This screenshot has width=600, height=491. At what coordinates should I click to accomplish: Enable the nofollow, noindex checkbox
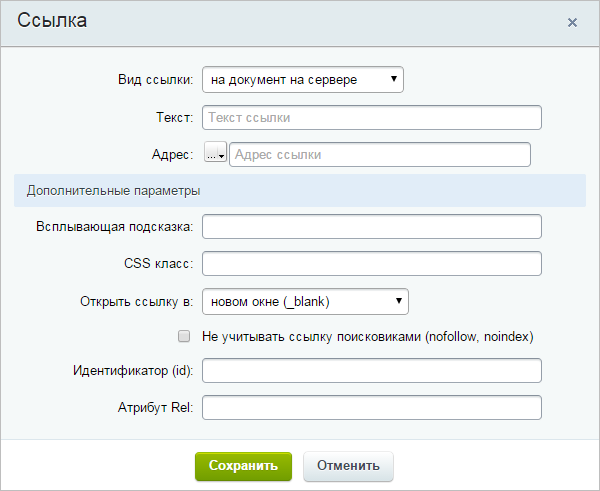184,336
